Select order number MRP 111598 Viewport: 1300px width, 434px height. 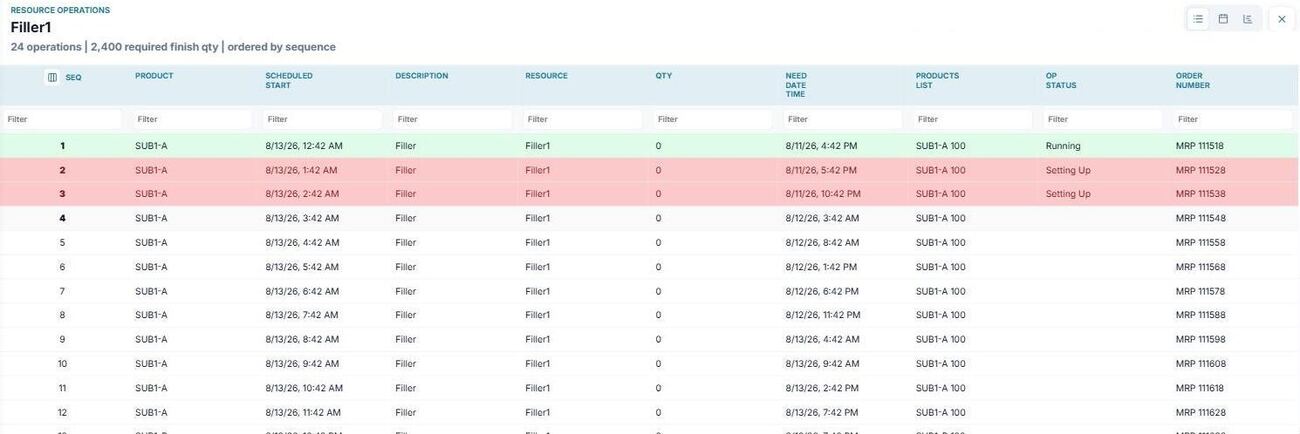pos(1200,340)
